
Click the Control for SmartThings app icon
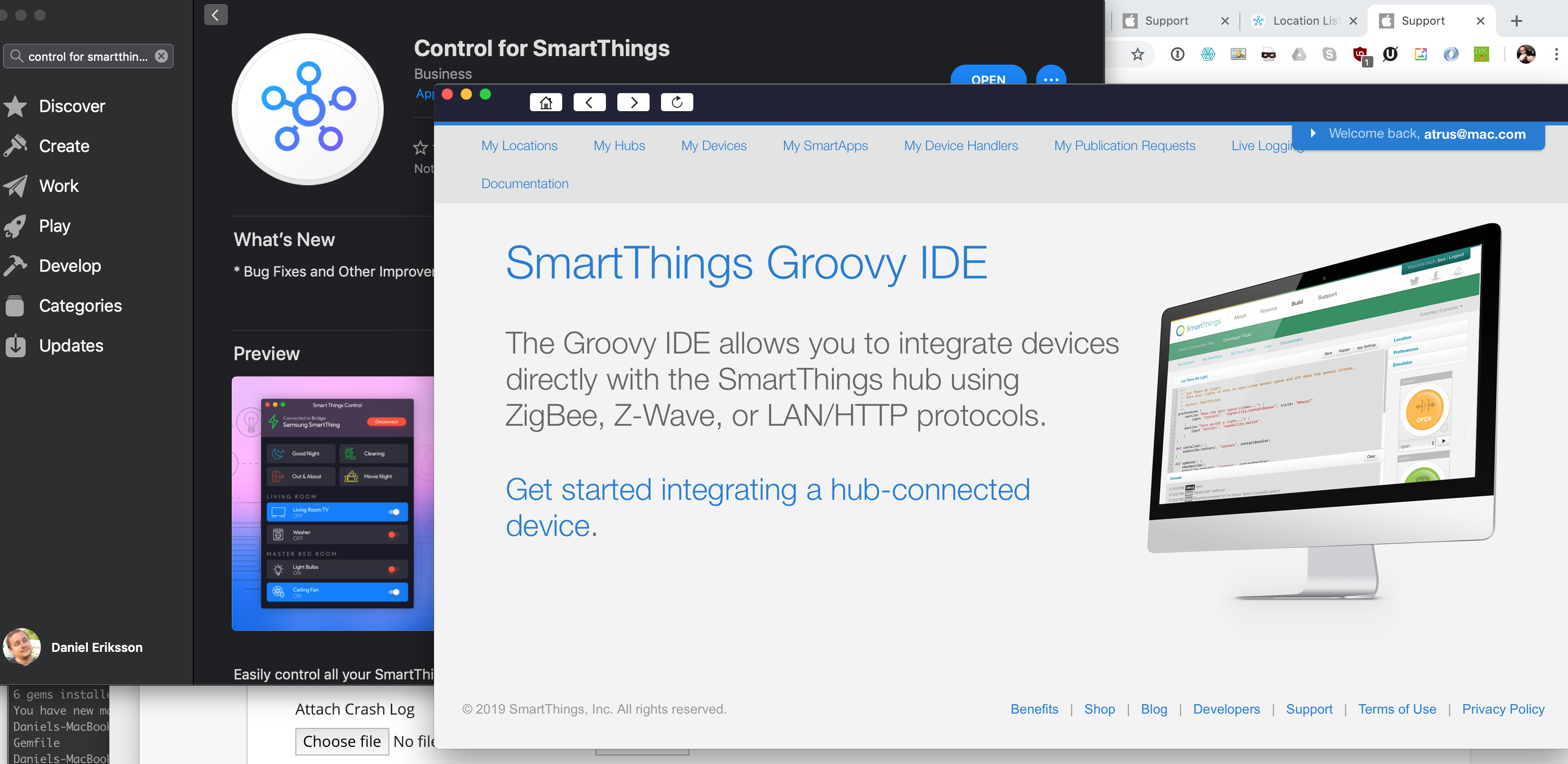coord(308,109)
